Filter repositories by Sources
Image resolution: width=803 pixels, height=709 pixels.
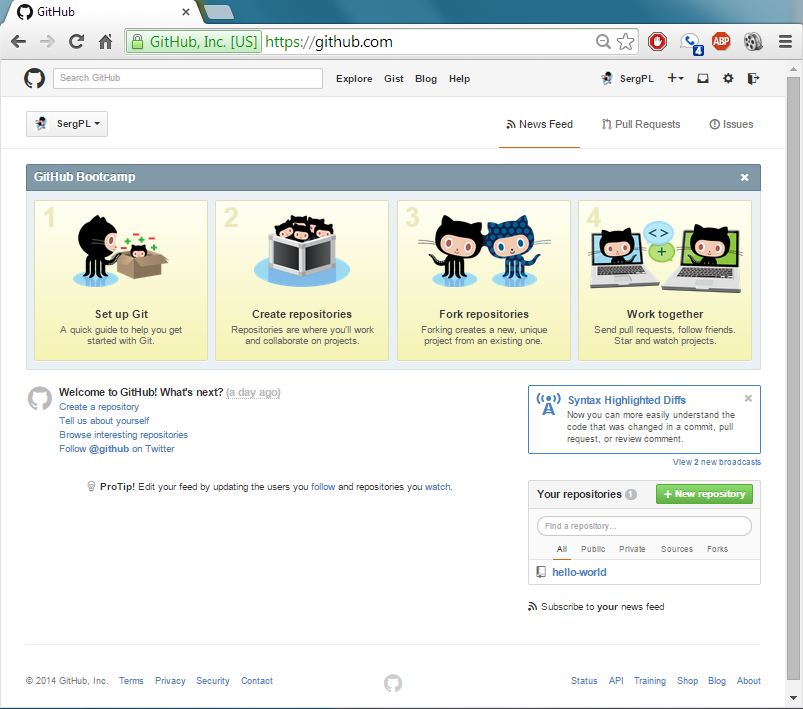point(677,549)
